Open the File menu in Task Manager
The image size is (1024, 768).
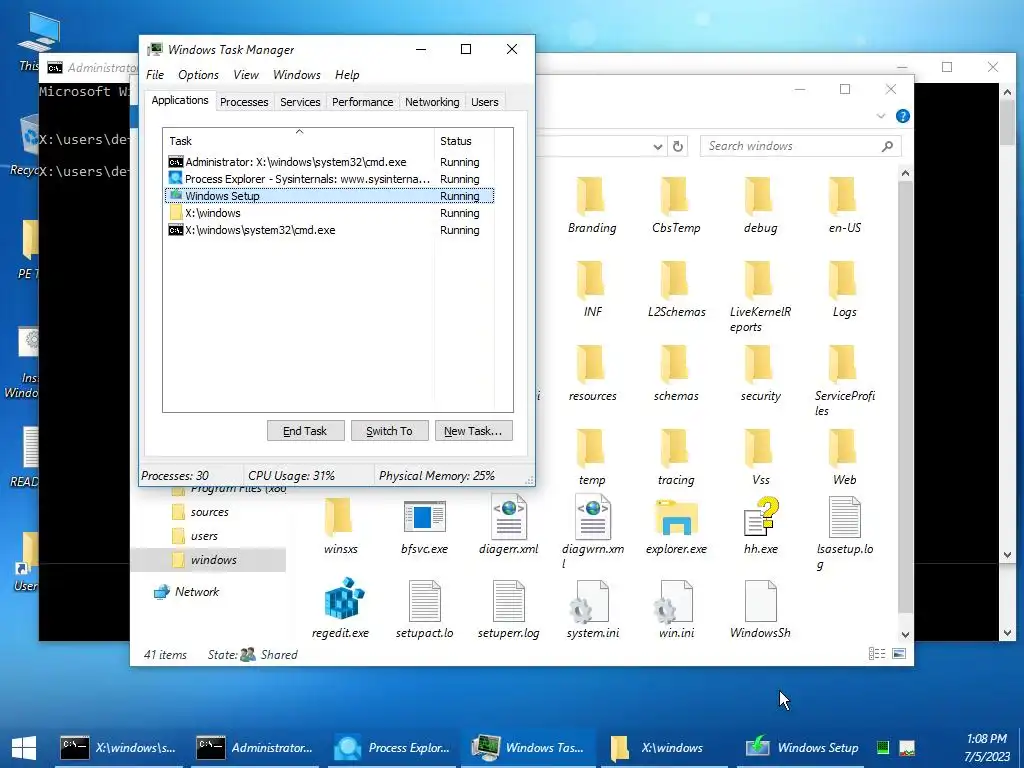coord(155,75)
